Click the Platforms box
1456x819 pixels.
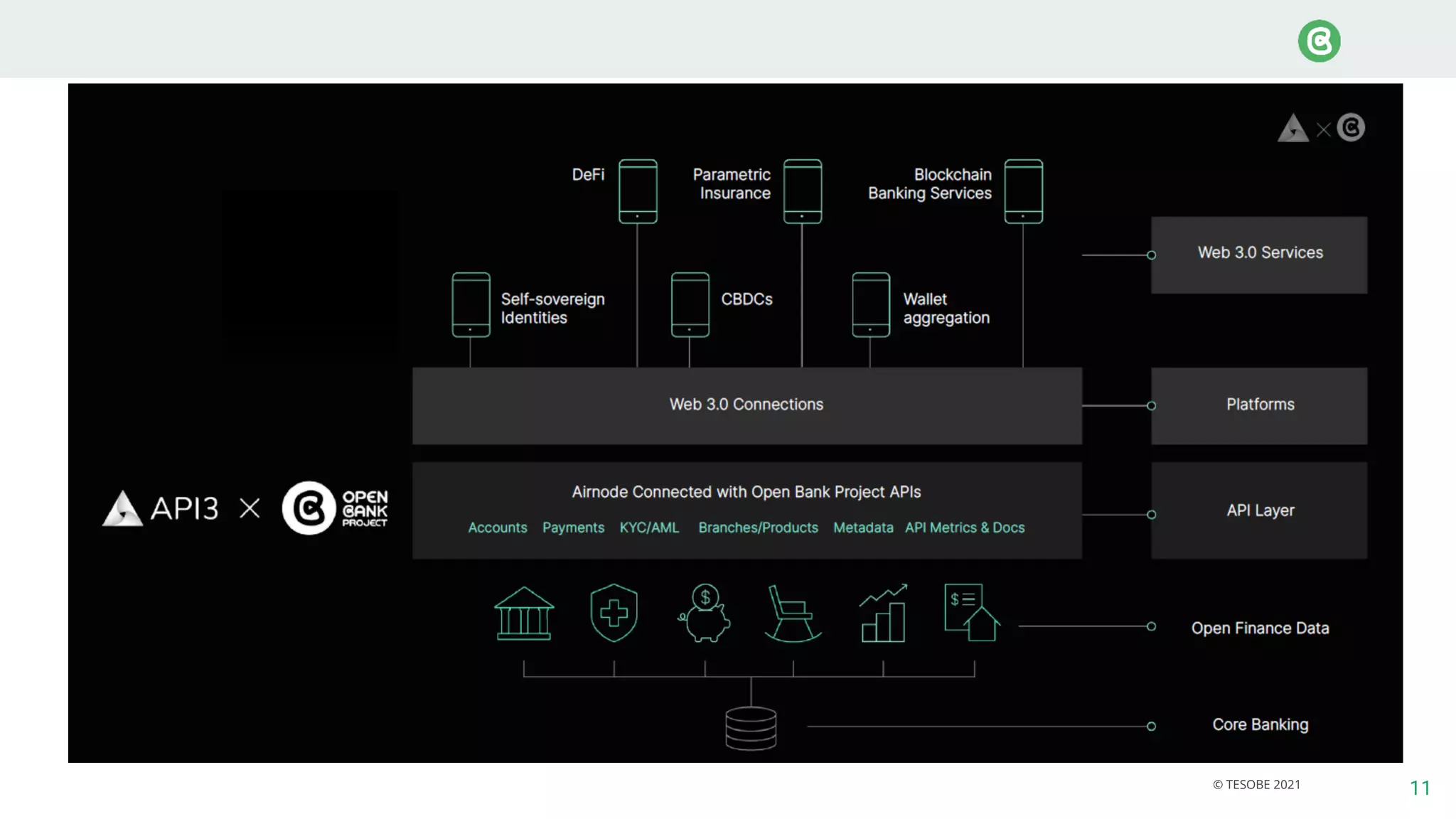[1259, 405]
